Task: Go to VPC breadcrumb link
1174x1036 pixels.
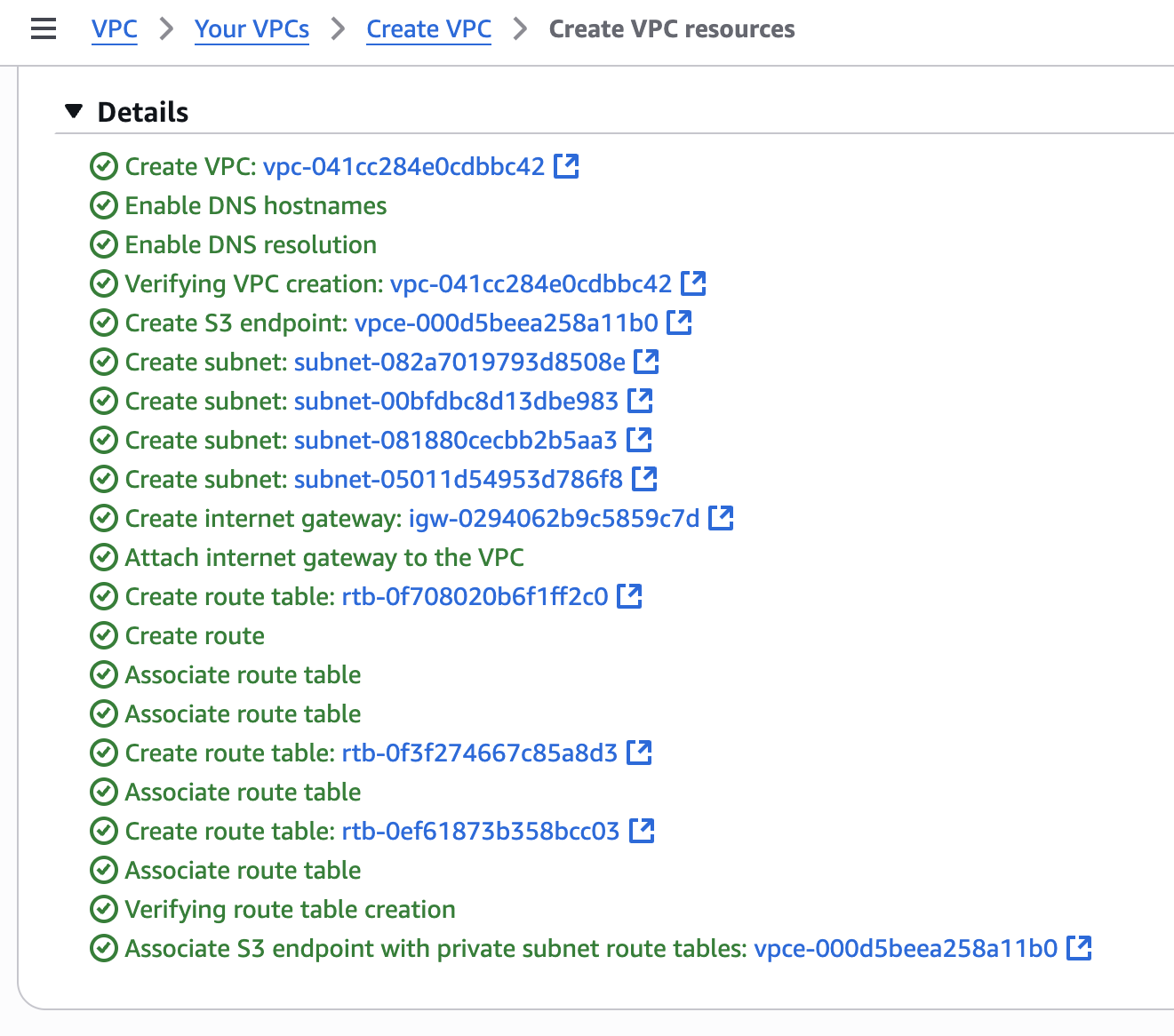Action: 115,29
